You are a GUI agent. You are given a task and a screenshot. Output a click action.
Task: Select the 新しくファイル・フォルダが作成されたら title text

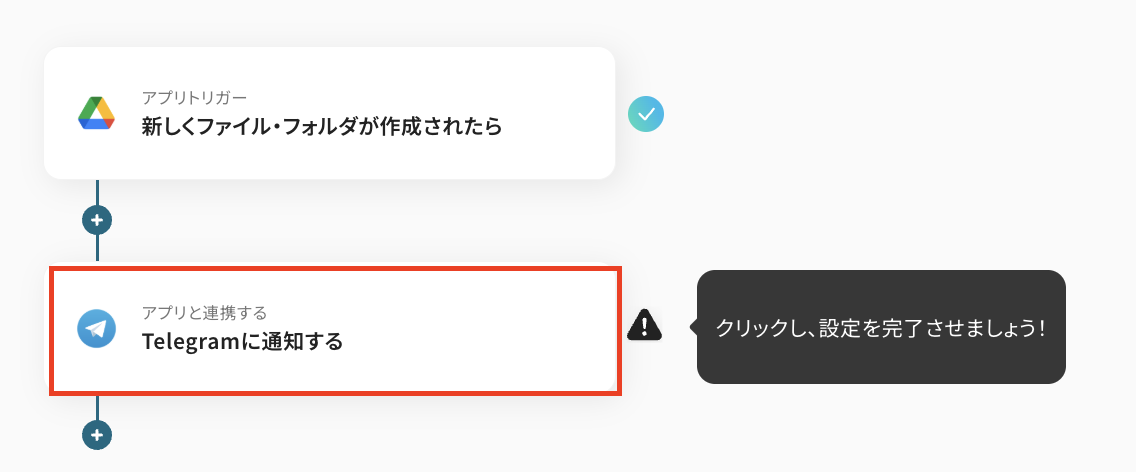tap(321, 127)
